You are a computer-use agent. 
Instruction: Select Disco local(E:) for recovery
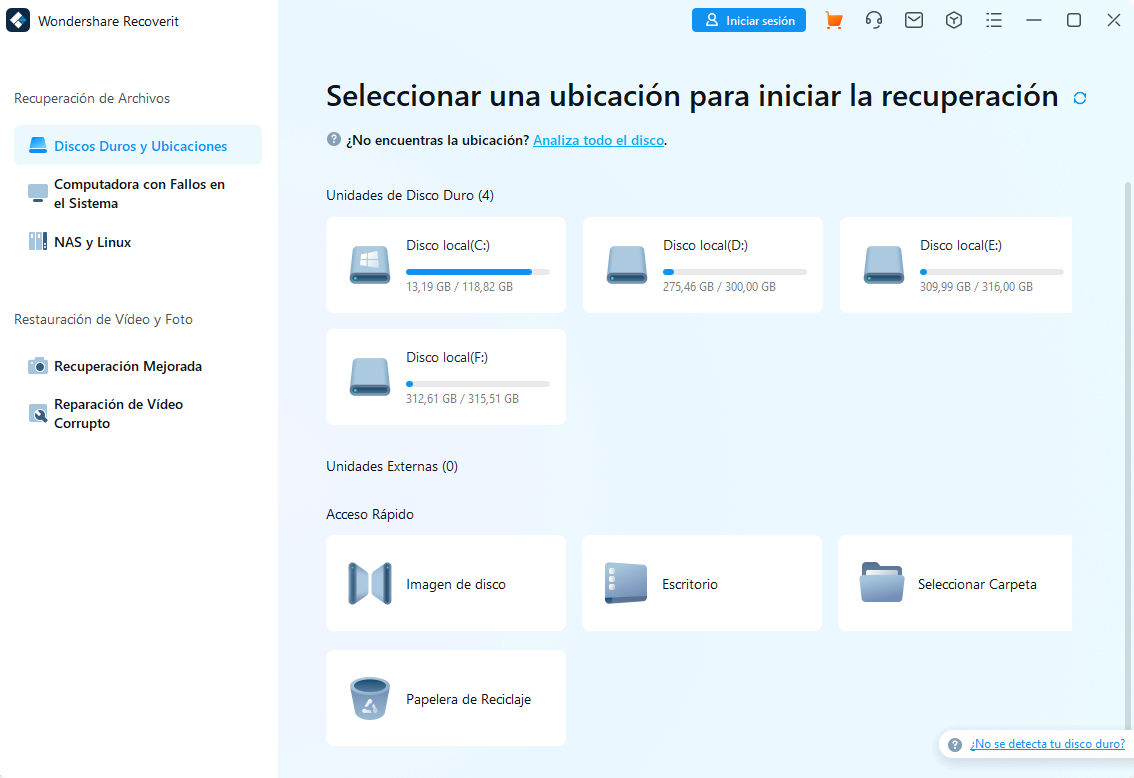click(x=955, y=265)
